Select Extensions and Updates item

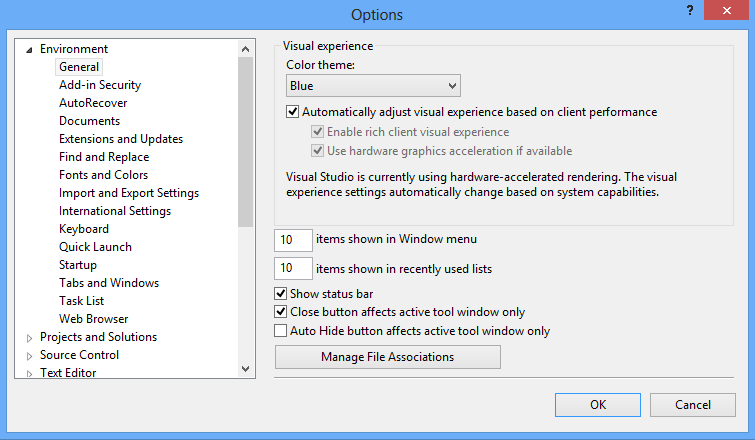(x=121, y=139)
